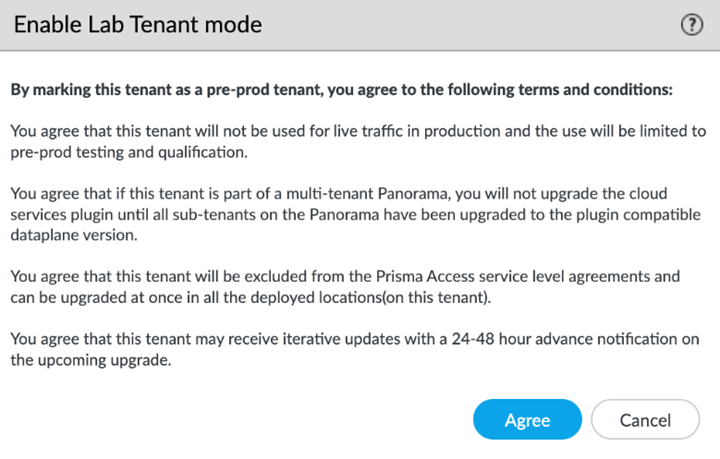Viewport: 720px width, 459px height.
Task: Click the live traffic in production paragraph
Action: tap(358, 141)
